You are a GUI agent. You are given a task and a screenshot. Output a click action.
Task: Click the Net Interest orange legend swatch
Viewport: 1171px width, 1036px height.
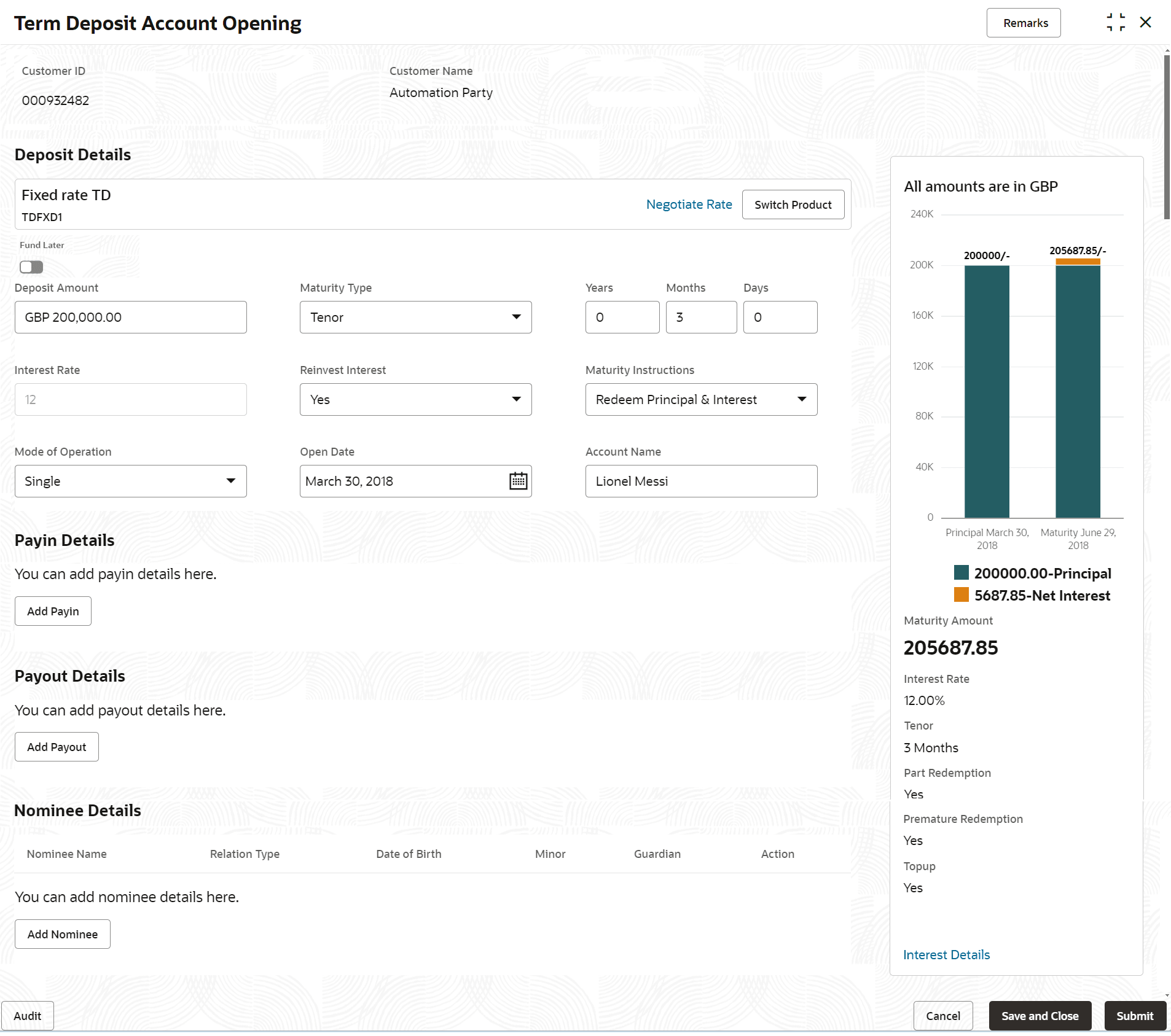[x=961, y=595]
